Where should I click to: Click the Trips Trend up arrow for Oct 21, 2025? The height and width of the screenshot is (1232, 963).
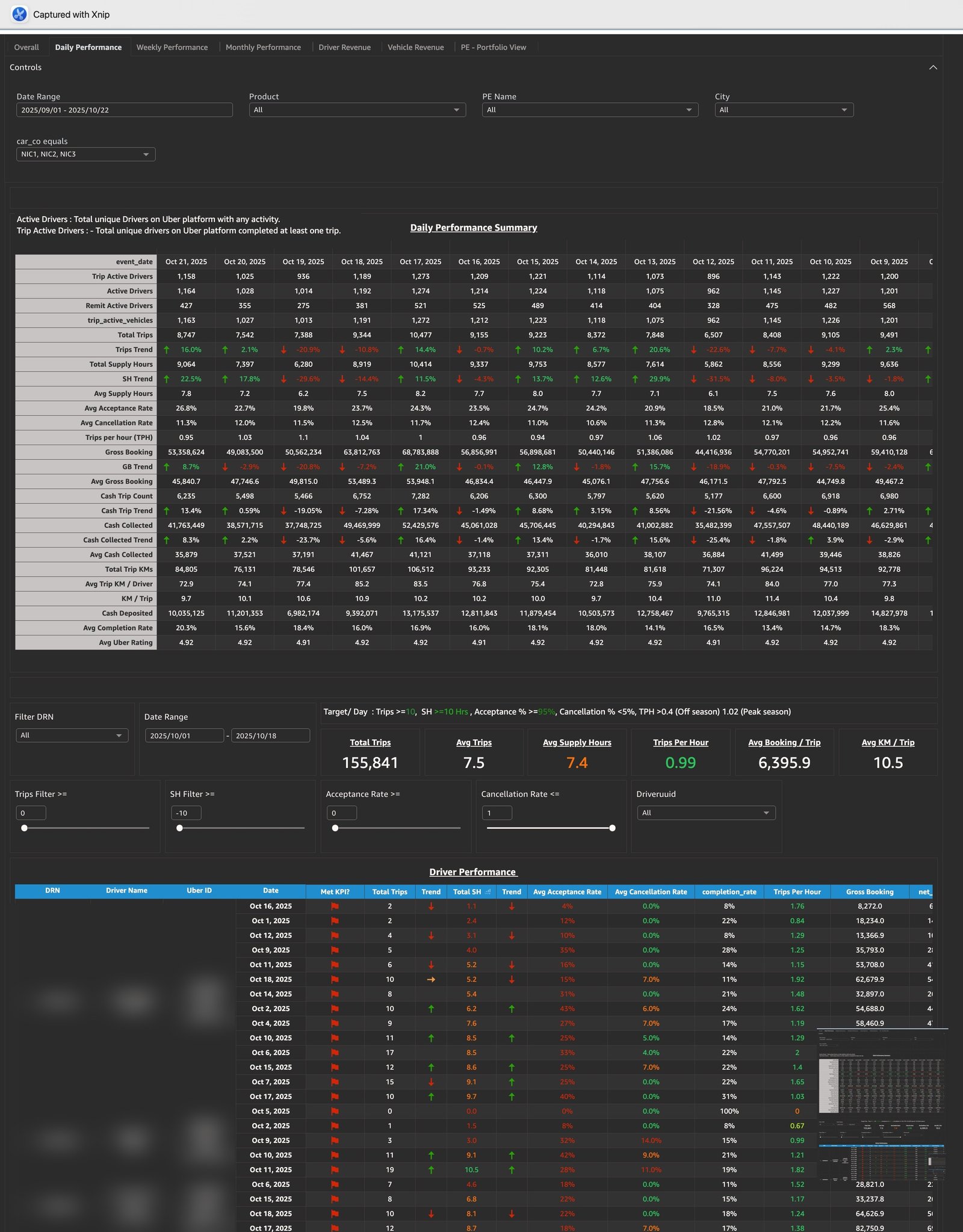pyautogui.click(x=167, y=350)
